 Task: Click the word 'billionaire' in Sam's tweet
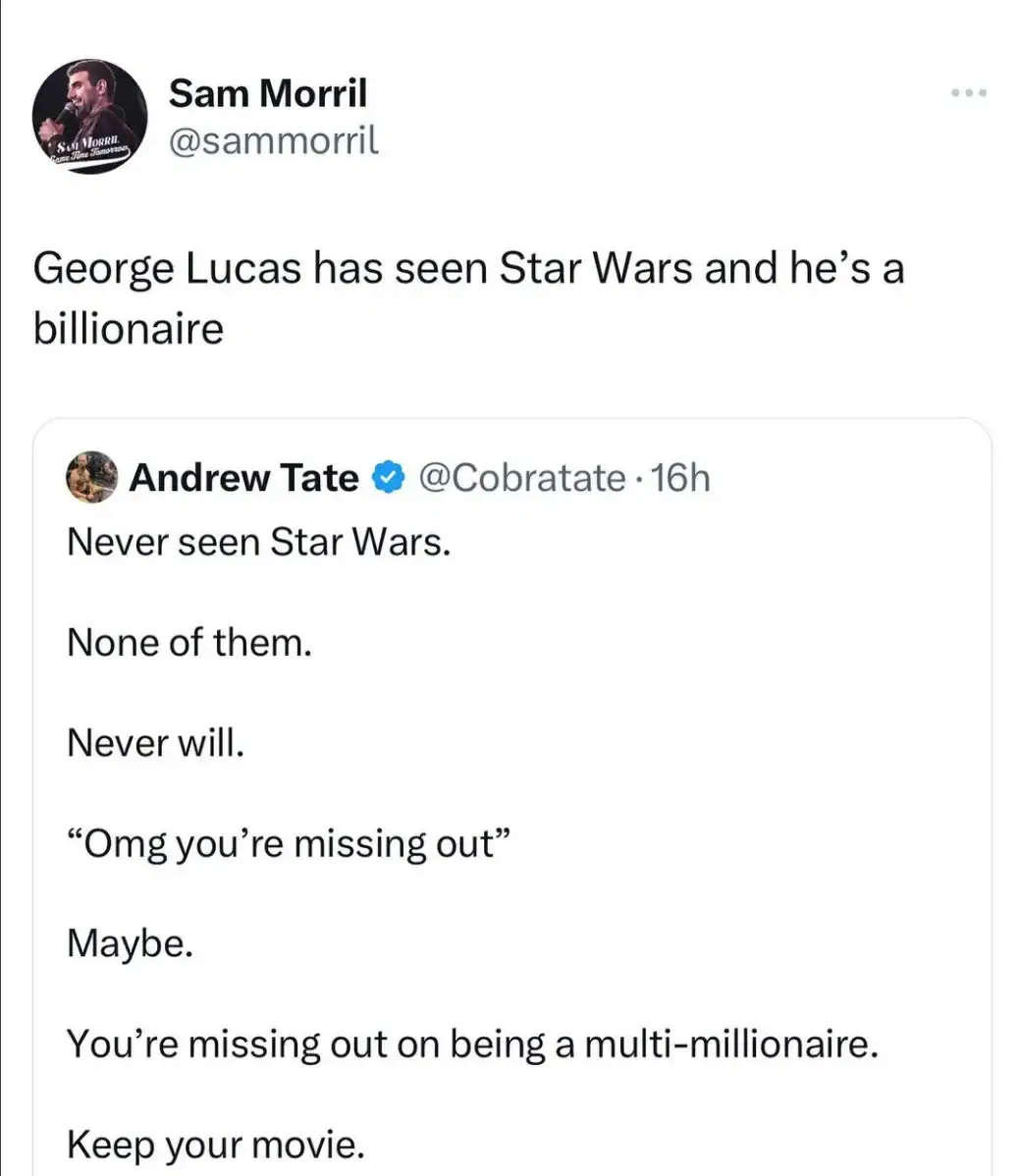(x=129, y=328)
